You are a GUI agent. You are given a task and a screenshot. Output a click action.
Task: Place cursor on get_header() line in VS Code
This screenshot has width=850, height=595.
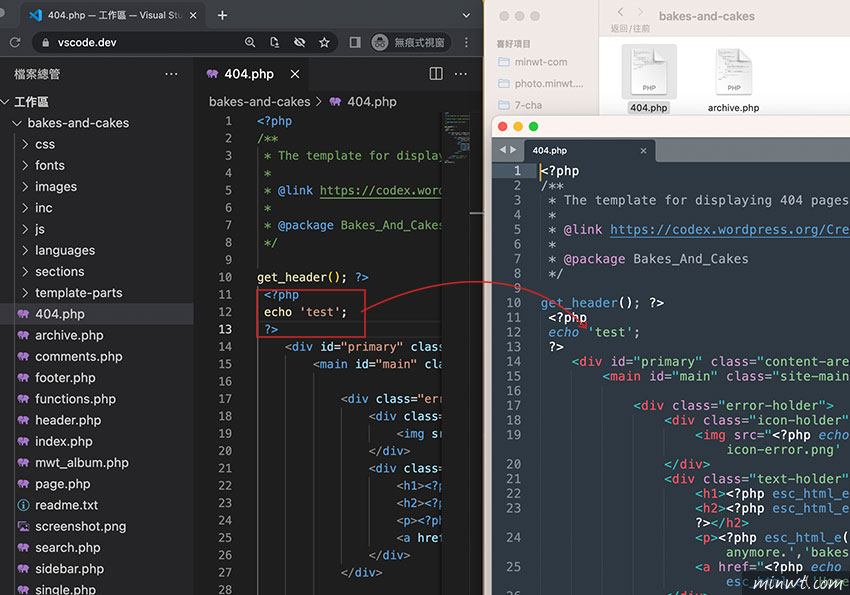click(x=312, y=277)
